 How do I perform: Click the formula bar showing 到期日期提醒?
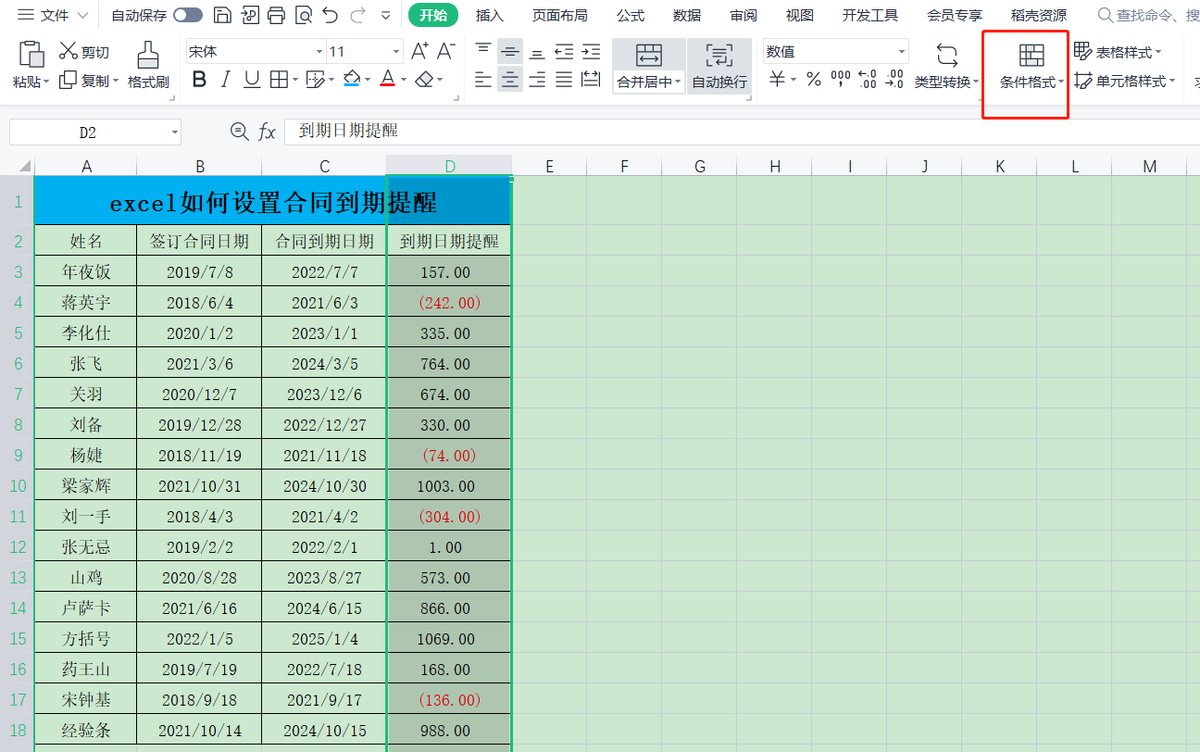click(x=741, y=131)
